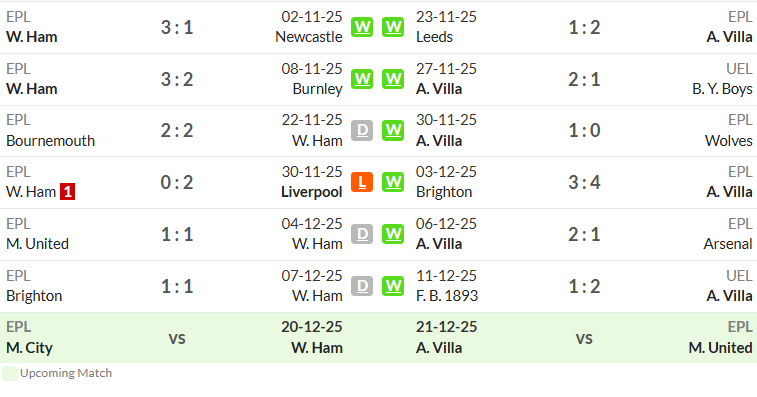Click the red card 1 icon next to W. Ham

68,192
